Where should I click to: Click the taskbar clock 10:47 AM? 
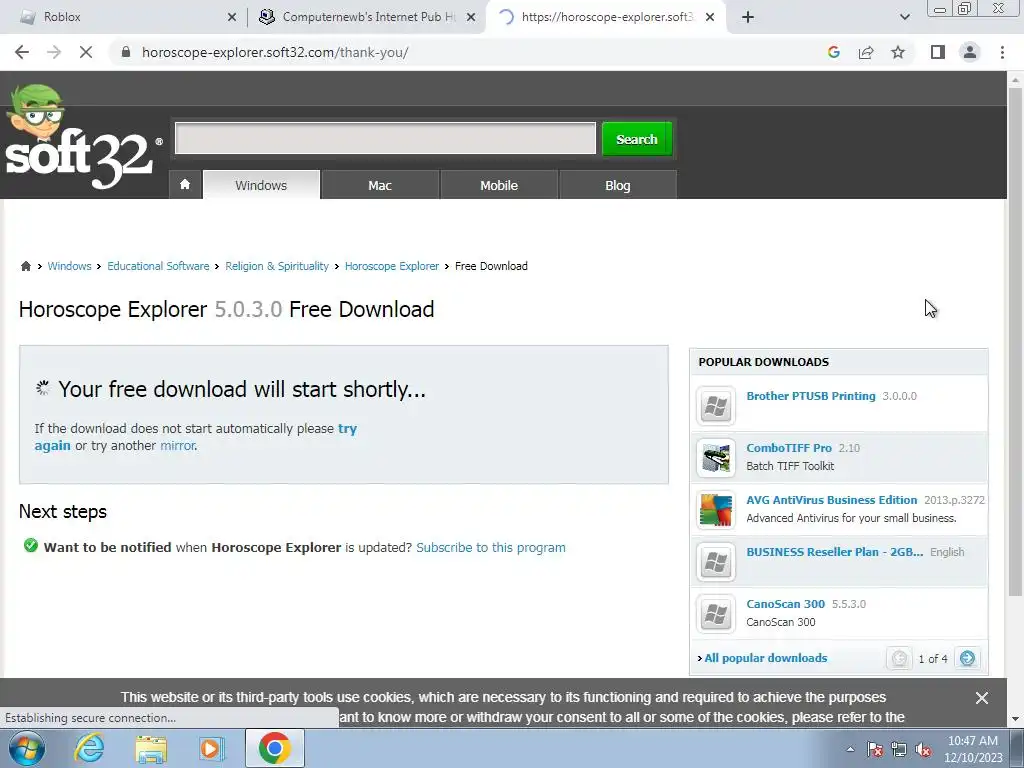pyautogui.click(x=972, y=741)
